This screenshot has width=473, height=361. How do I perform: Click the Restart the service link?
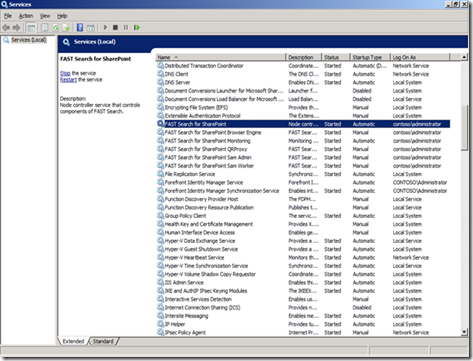click(x=68, y=80)
